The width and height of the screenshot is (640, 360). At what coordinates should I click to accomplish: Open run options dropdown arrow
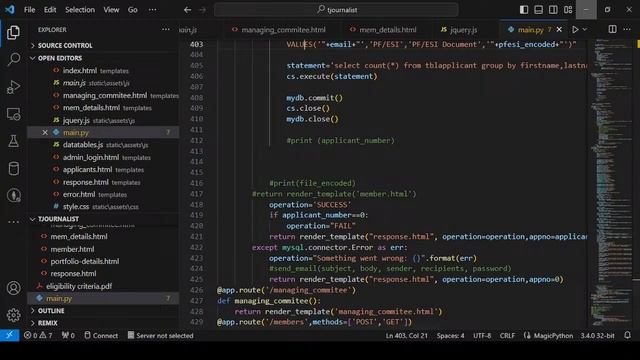584,29
